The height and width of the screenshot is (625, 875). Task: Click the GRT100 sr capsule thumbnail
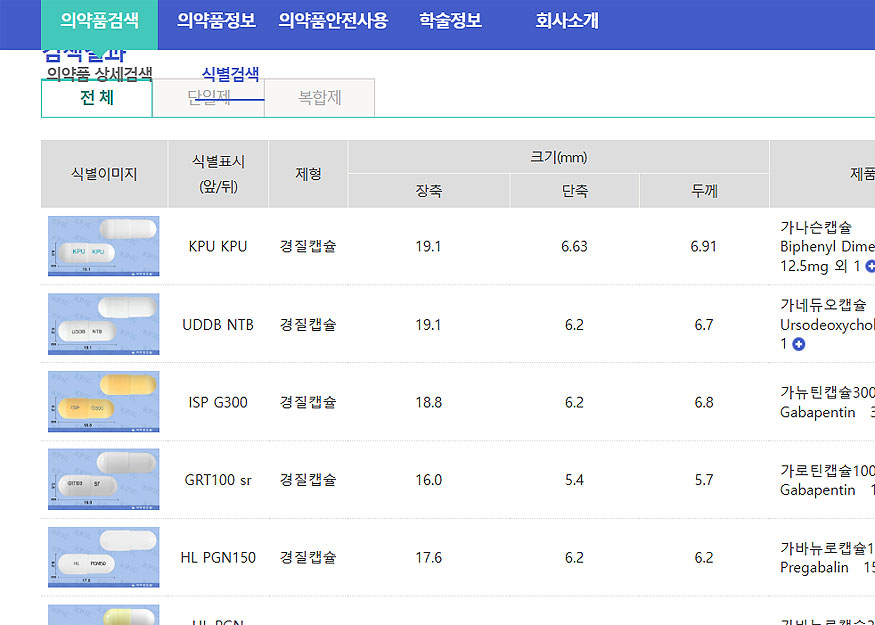[104, 479]
